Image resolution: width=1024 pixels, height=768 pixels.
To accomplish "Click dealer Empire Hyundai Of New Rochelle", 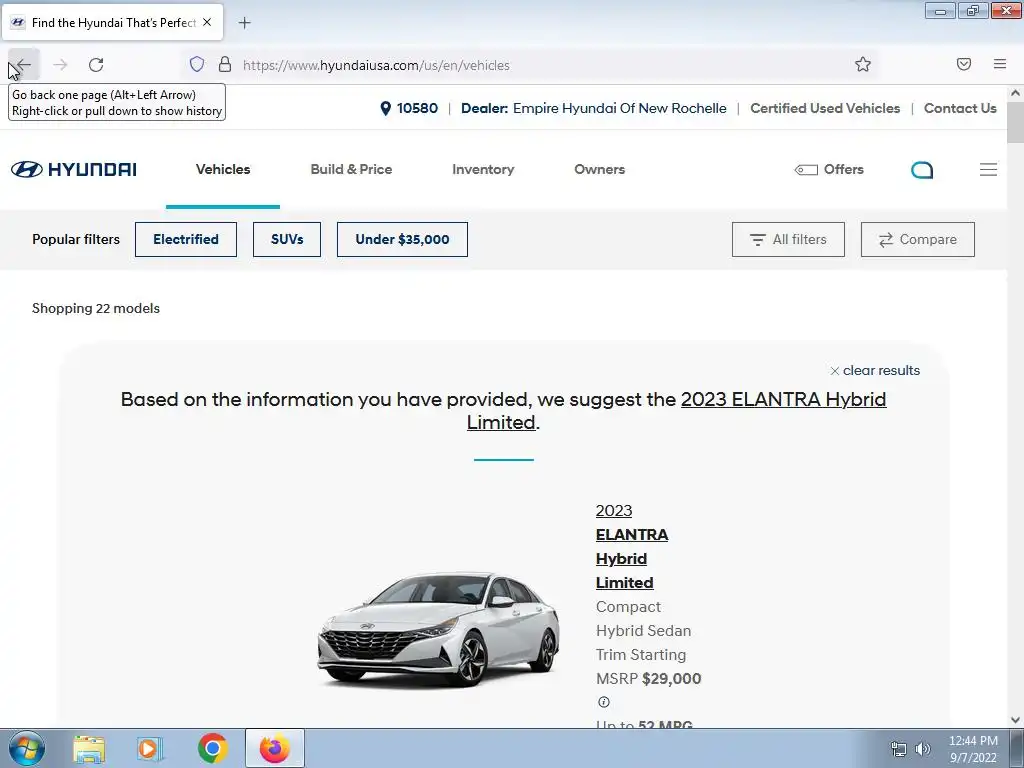I will pos(619,108).
